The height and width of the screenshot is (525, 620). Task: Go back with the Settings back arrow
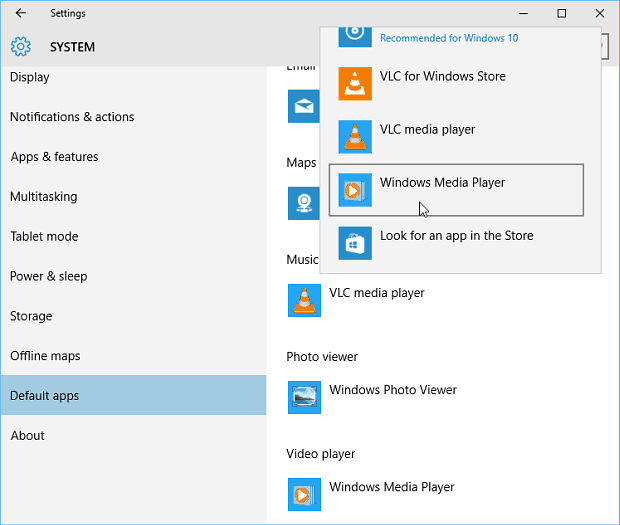point(21,13)
